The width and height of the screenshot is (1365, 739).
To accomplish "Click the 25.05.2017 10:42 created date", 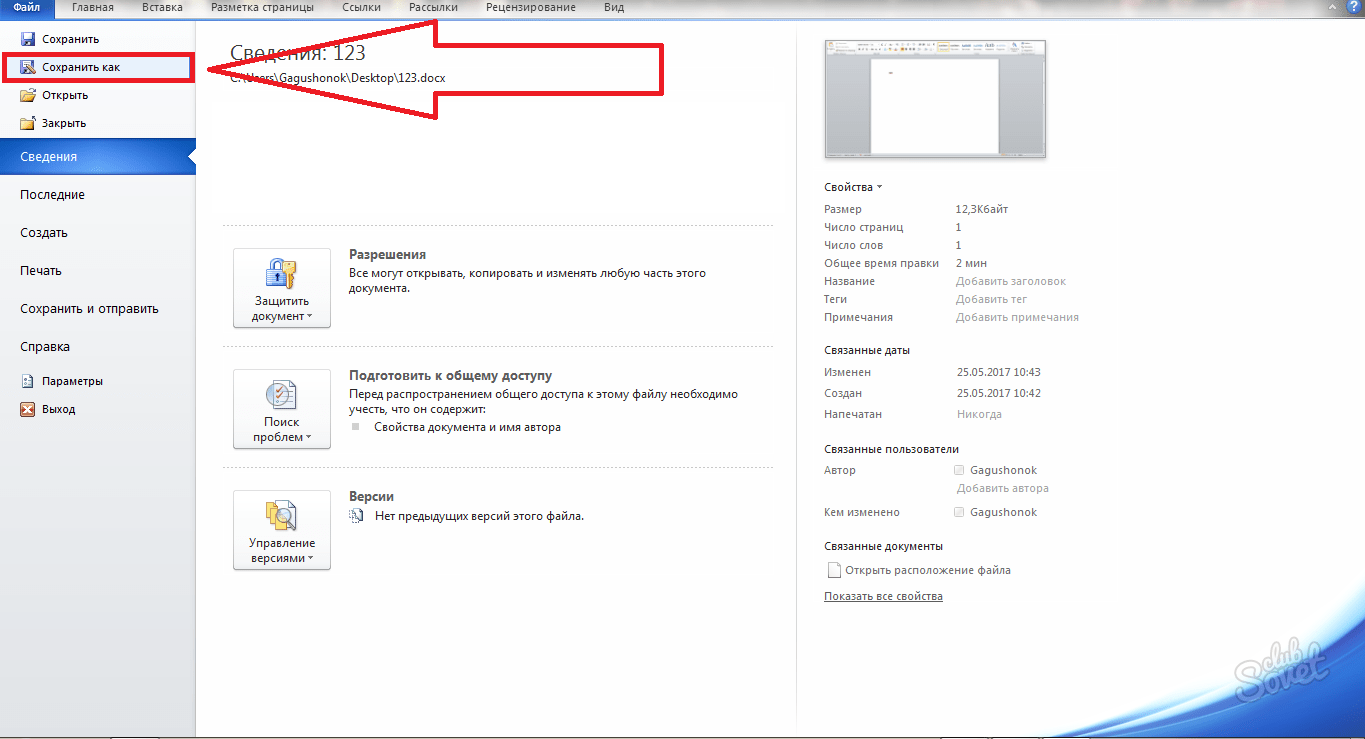I will (x=999, y=393).
